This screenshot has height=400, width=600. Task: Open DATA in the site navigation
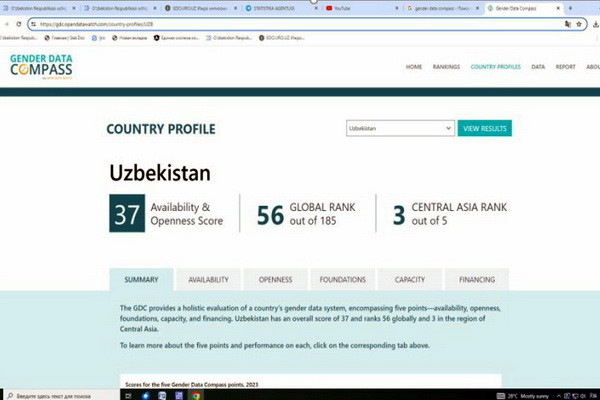click(x=538, y=67)
